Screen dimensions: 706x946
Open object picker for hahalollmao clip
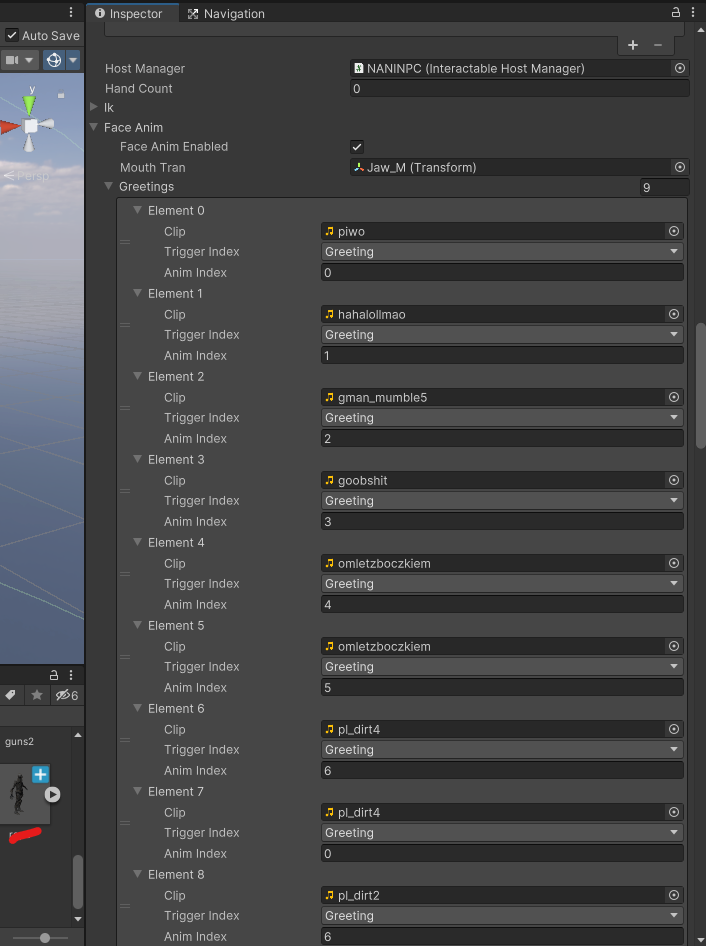(x=673, y=314)
